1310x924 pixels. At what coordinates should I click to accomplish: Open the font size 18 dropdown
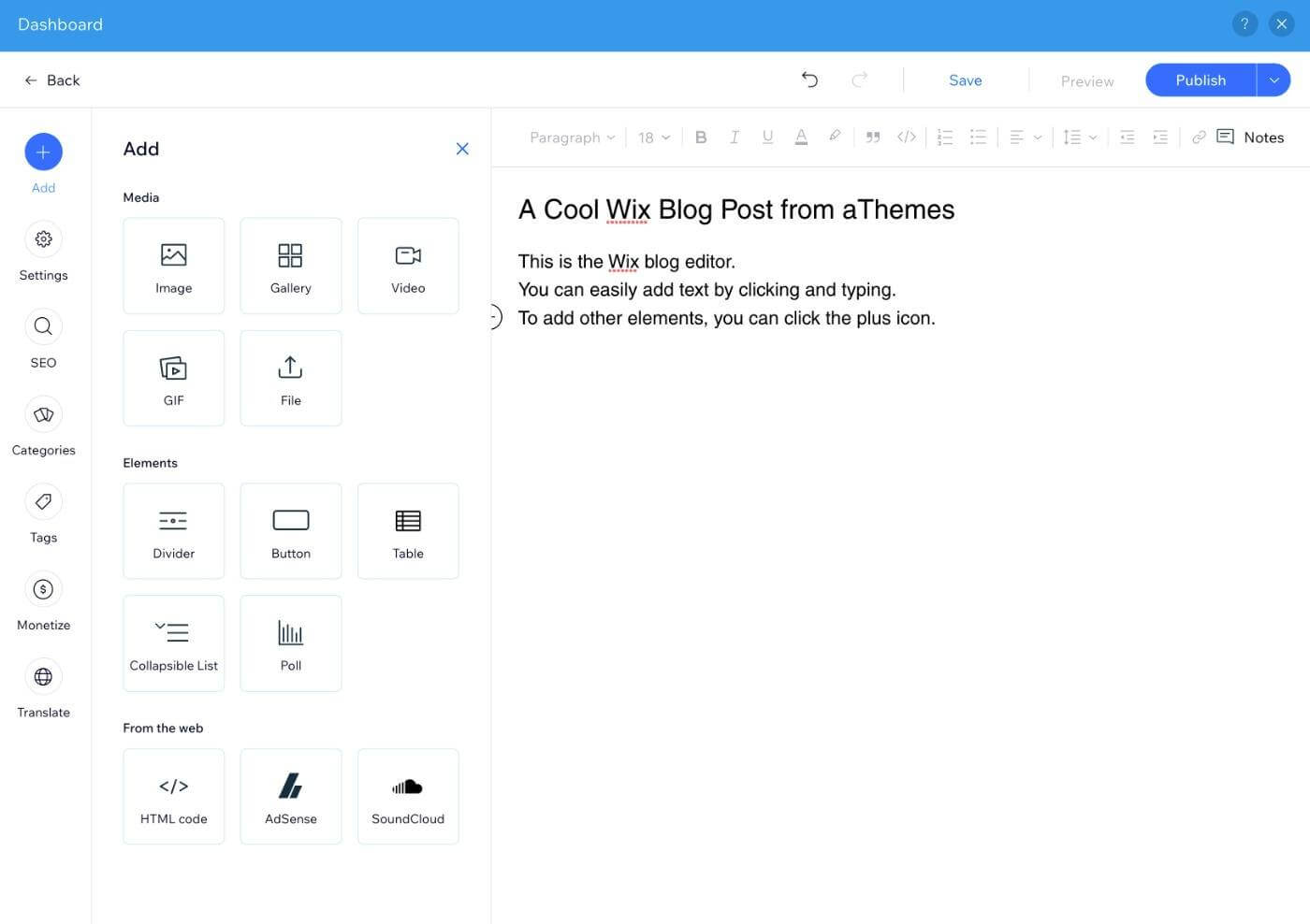click(x=654, y=137)
